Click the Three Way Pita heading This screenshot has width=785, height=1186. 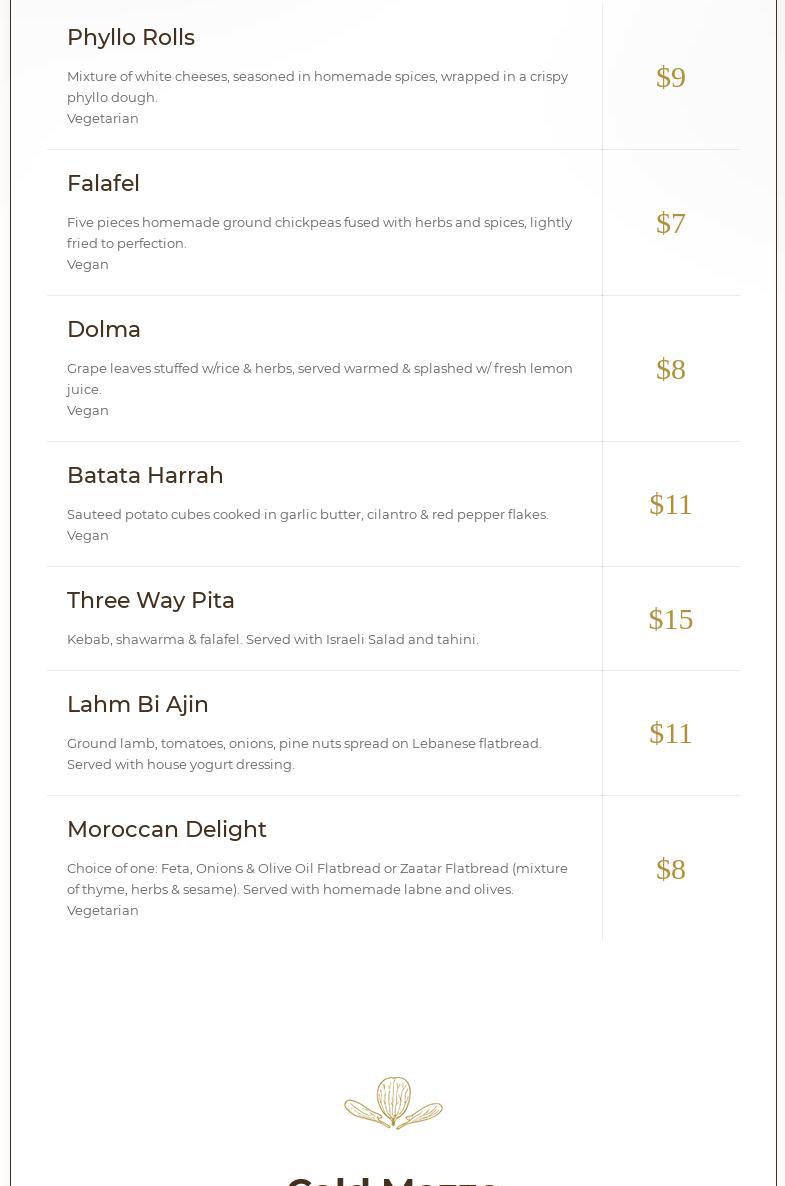[x=151, y=600]
